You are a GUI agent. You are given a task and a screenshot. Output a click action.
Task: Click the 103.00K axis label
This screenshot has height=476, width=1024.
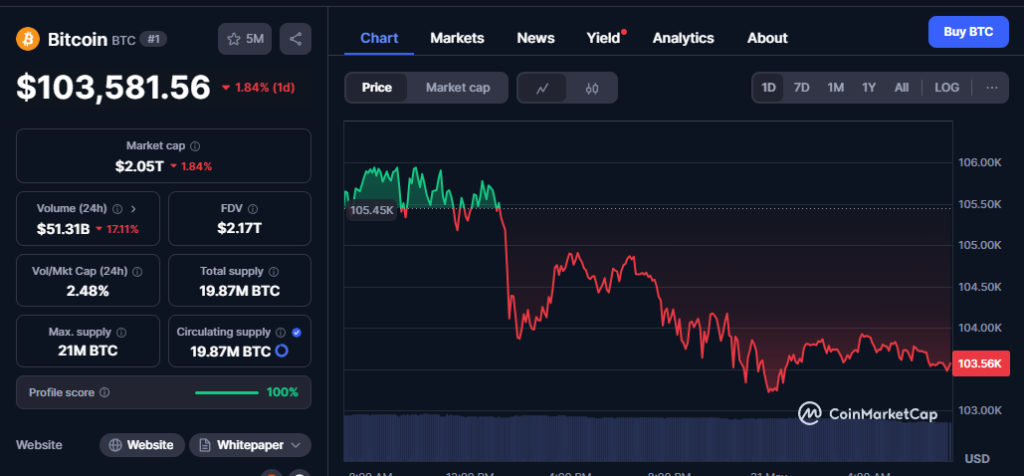pos(980,411)
